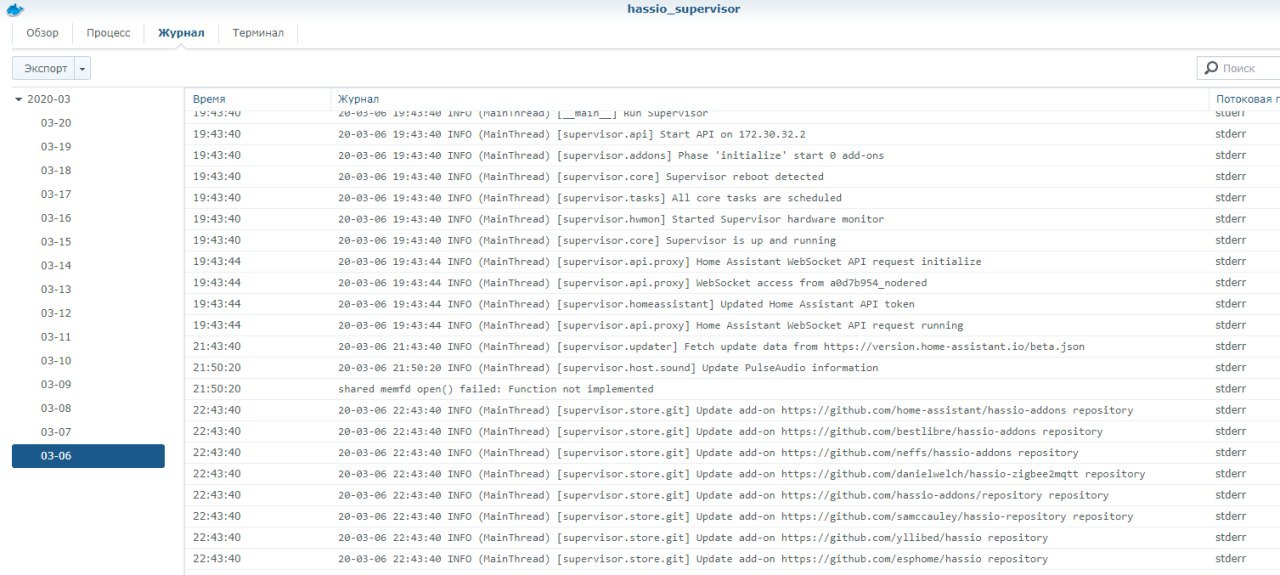Switch to the Процесс tab
Viewport: 1280px width, 575px height.
pos(108,33)
